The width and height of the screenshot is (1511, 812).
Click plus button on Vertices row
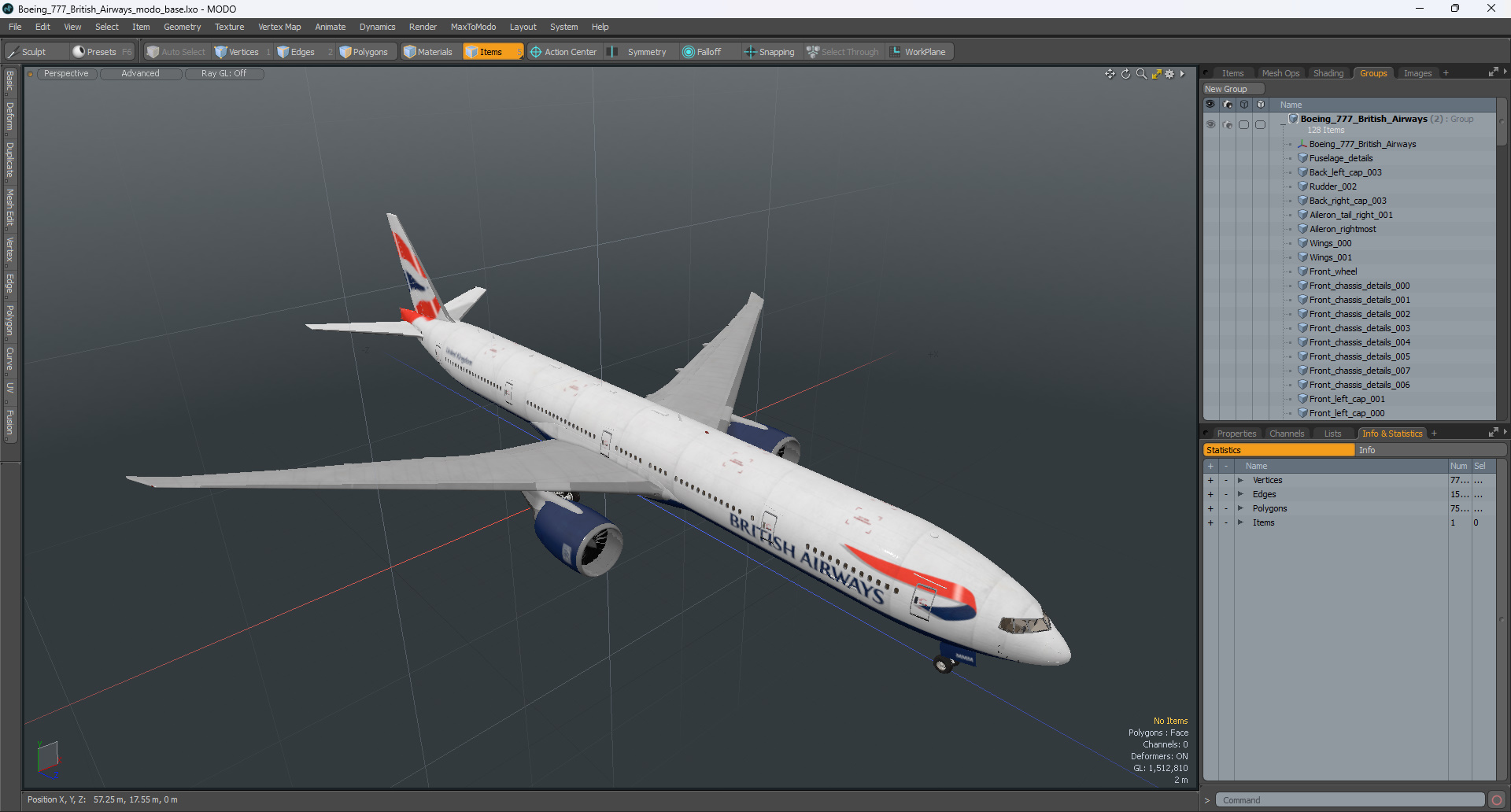coord(1210,480)
